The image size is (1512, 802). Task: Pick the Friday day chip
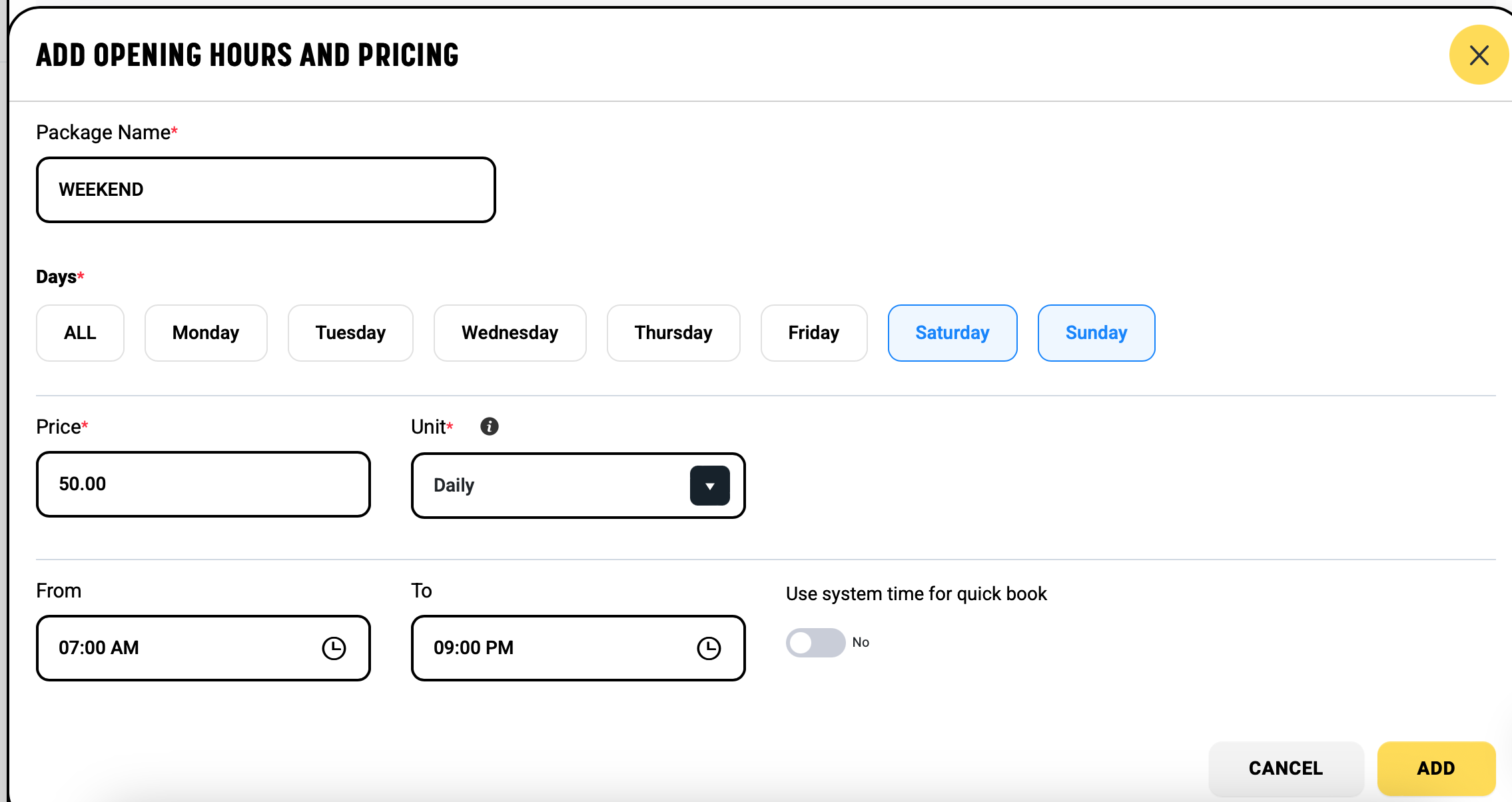click(x=813, y=333)
